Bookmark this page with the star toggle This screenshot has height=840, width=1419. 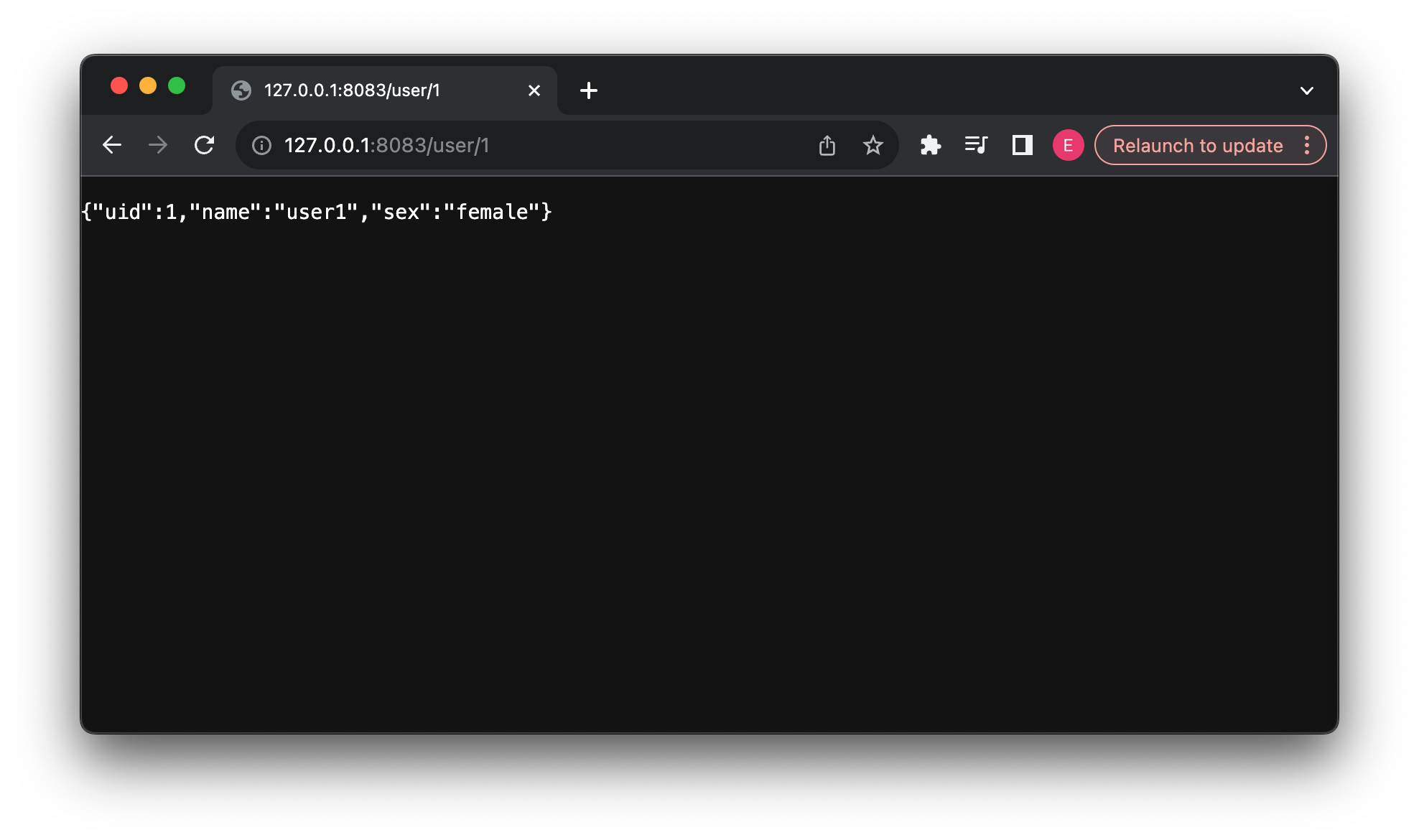point(873,145)
